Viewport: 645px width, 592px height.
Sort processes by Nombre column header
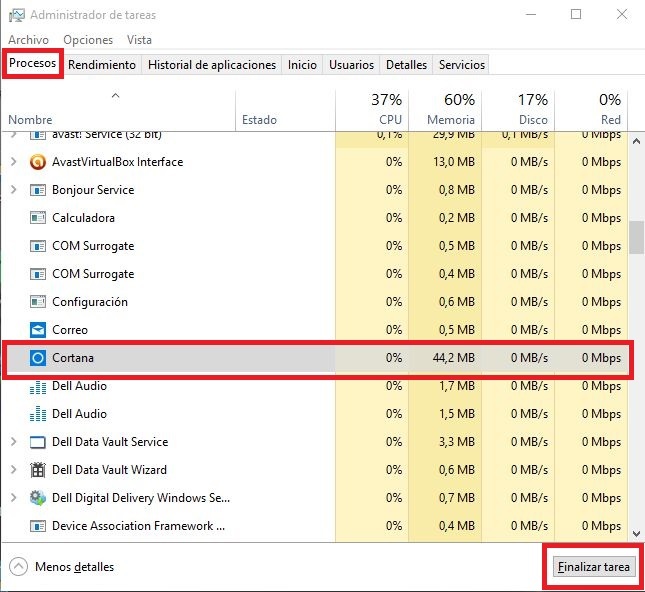[118, 110]
